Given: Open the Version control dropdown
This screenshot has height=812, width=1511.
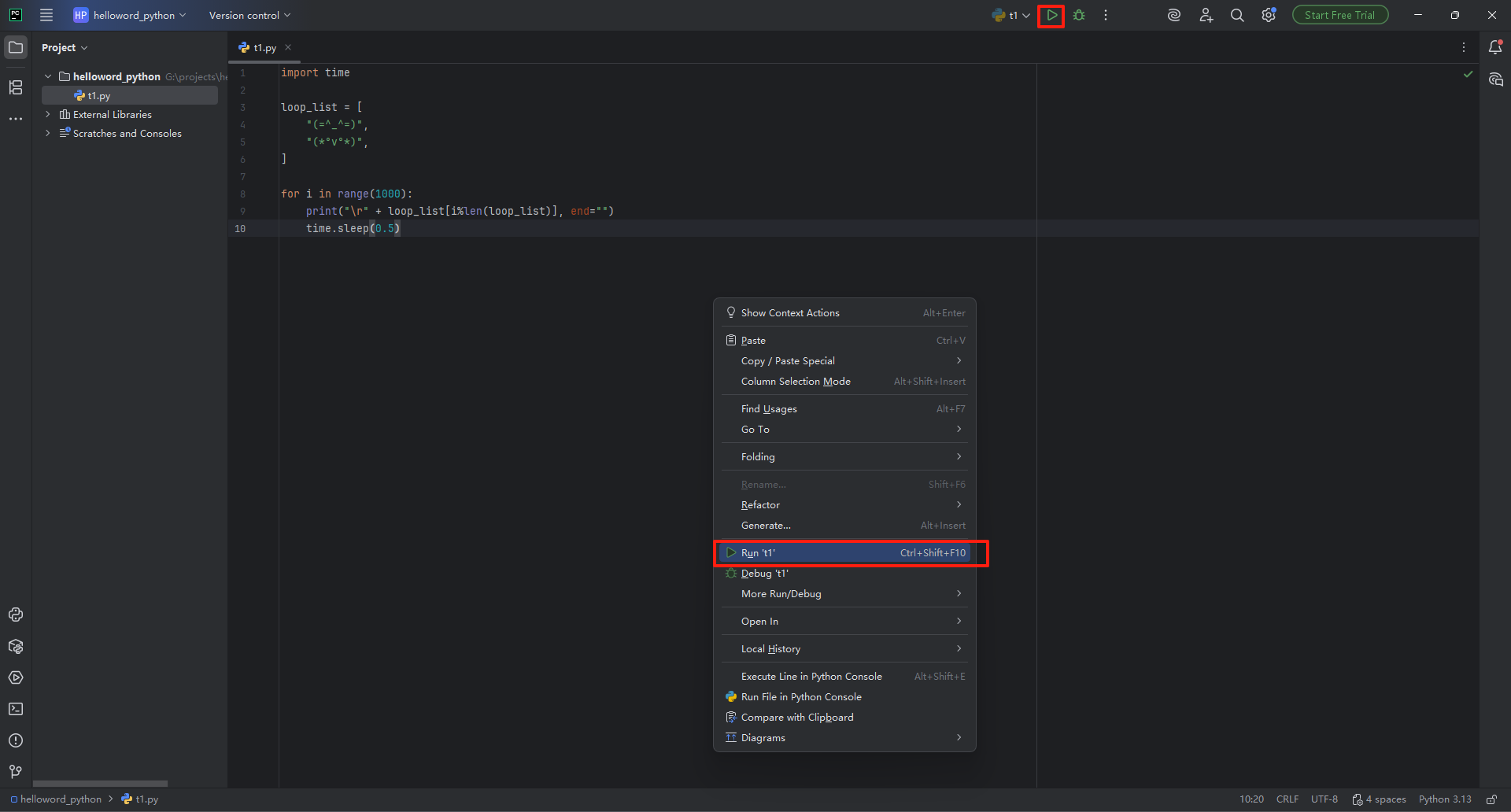Looking at the screenshot, I should coord(249,16).
